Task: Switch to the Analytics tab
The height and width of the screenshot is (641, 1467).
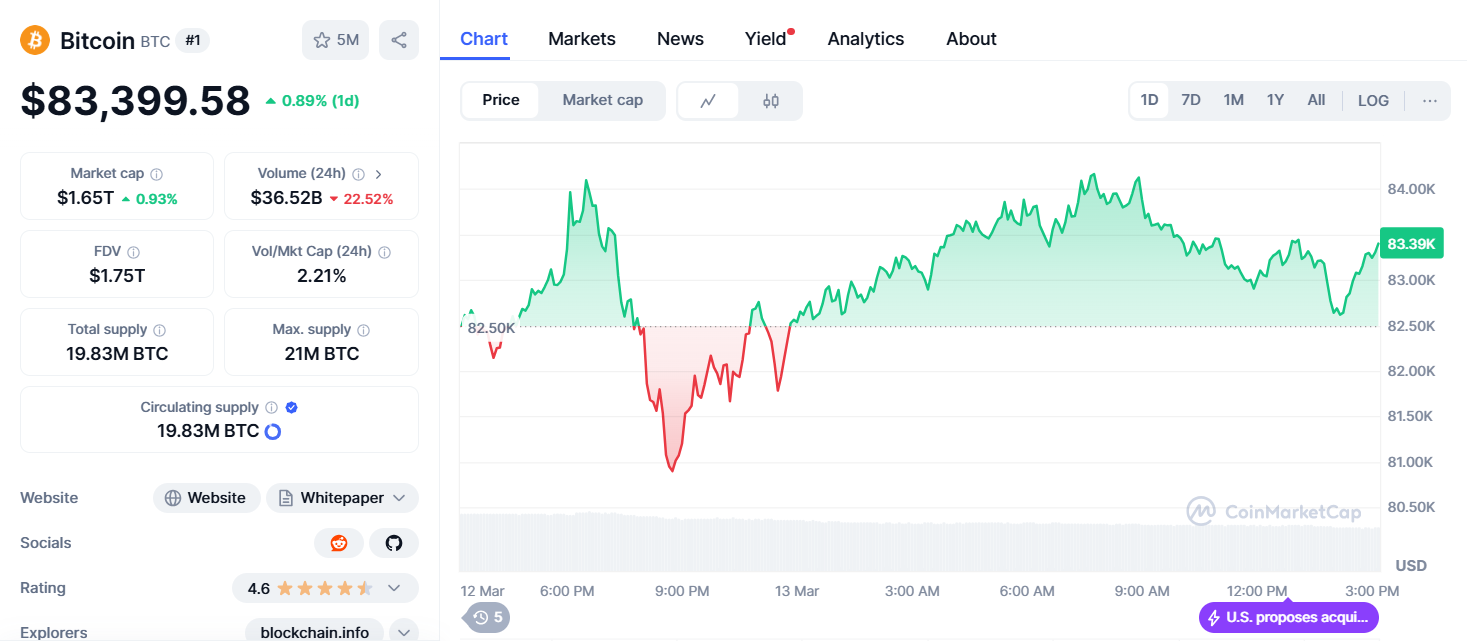Action: 866,39
